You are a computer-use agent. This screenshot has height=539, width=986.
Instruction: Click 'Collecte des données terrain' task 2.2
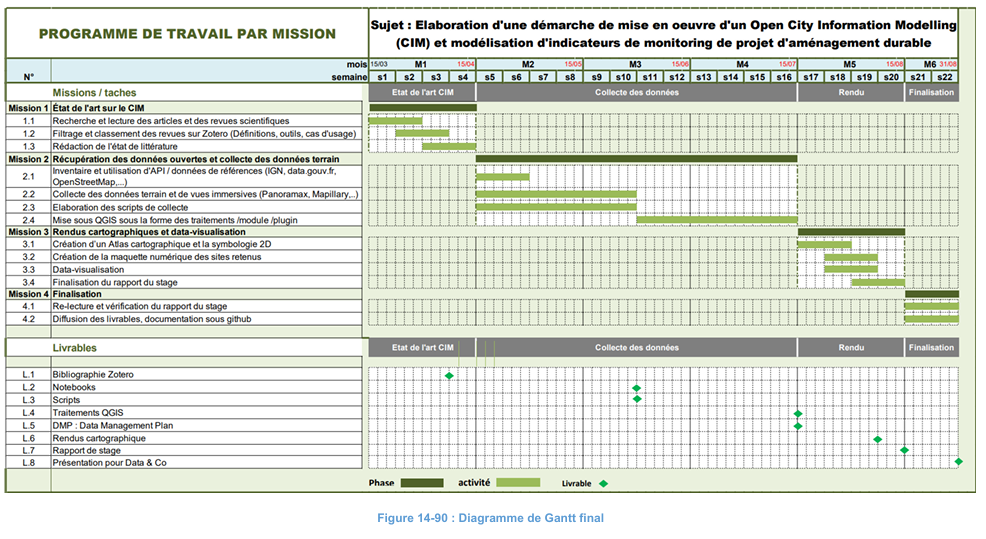[x=206, y=194]
